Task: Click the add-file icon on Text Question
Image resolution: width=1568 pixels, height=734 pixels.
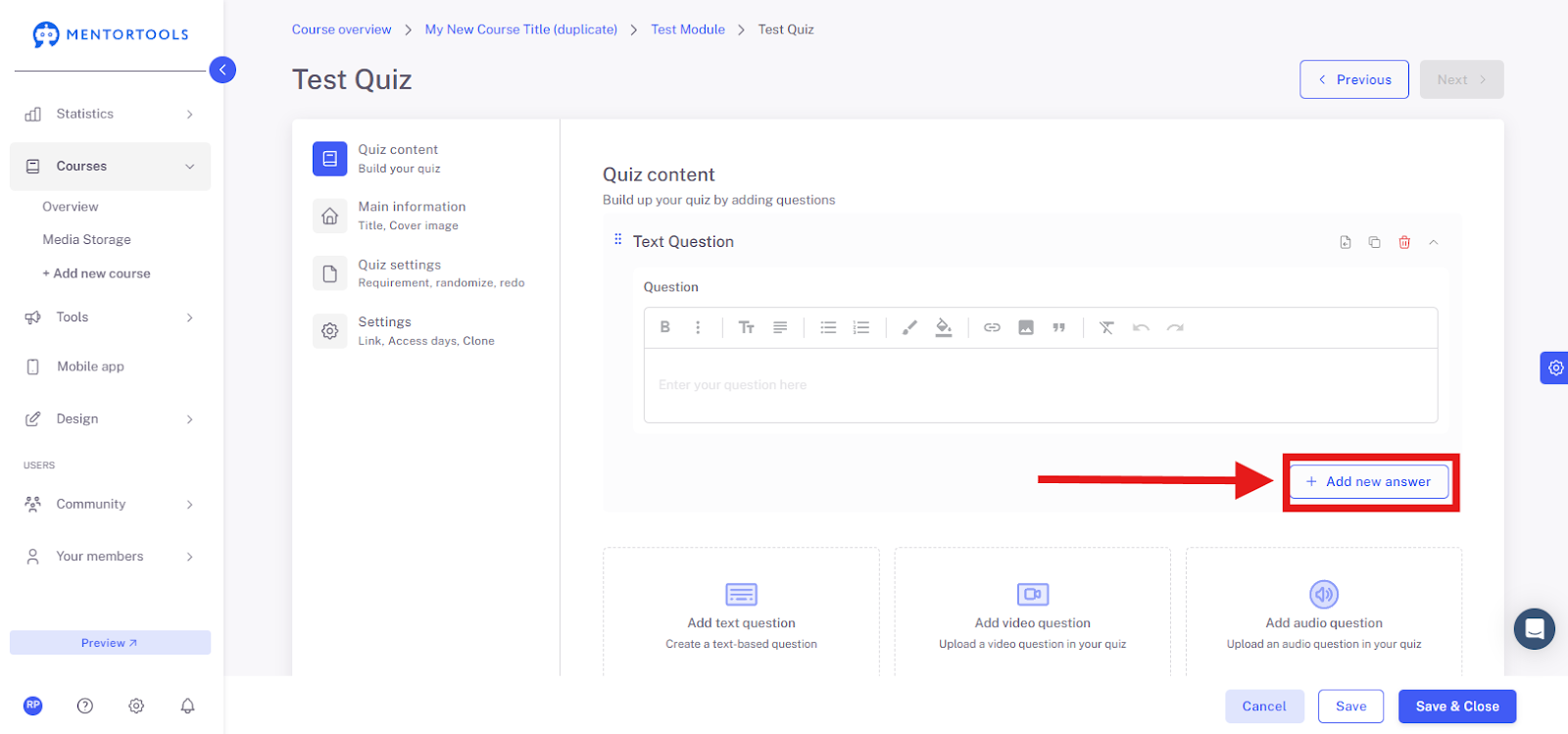Action: pos(1346,242)
